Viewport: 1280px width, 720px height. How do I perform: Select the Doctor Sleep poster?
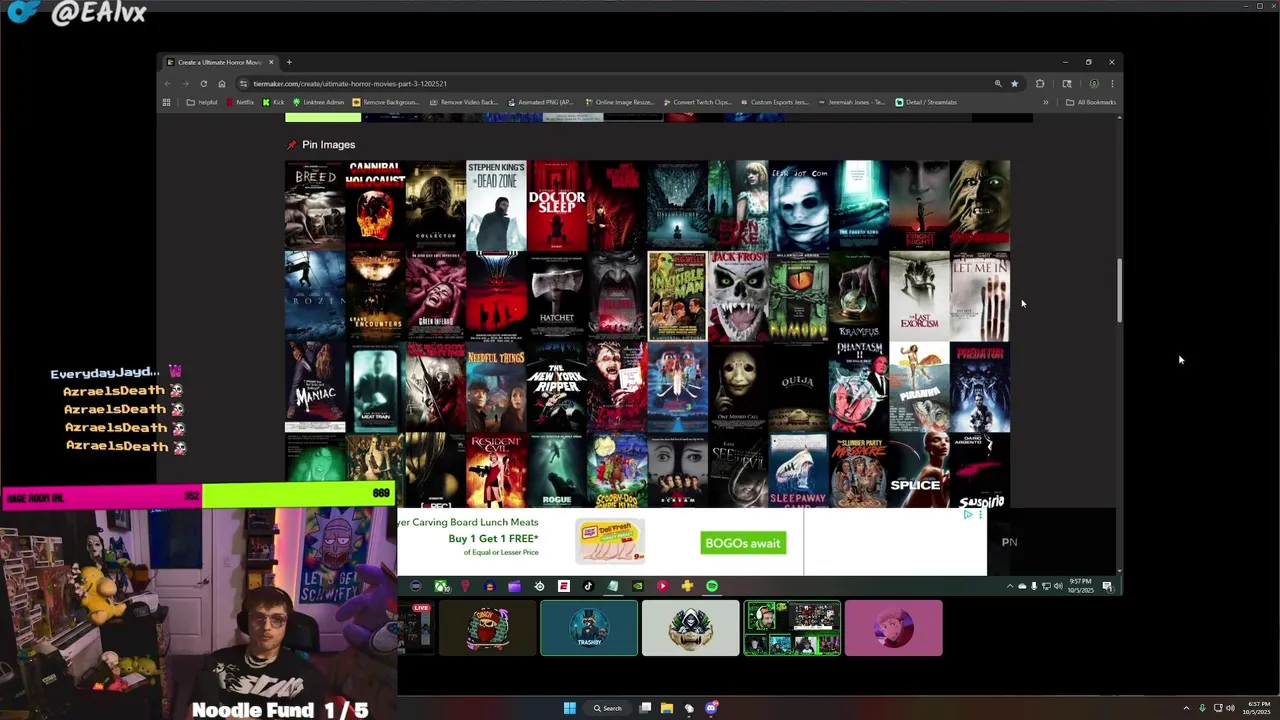click(x=557, y=205)
